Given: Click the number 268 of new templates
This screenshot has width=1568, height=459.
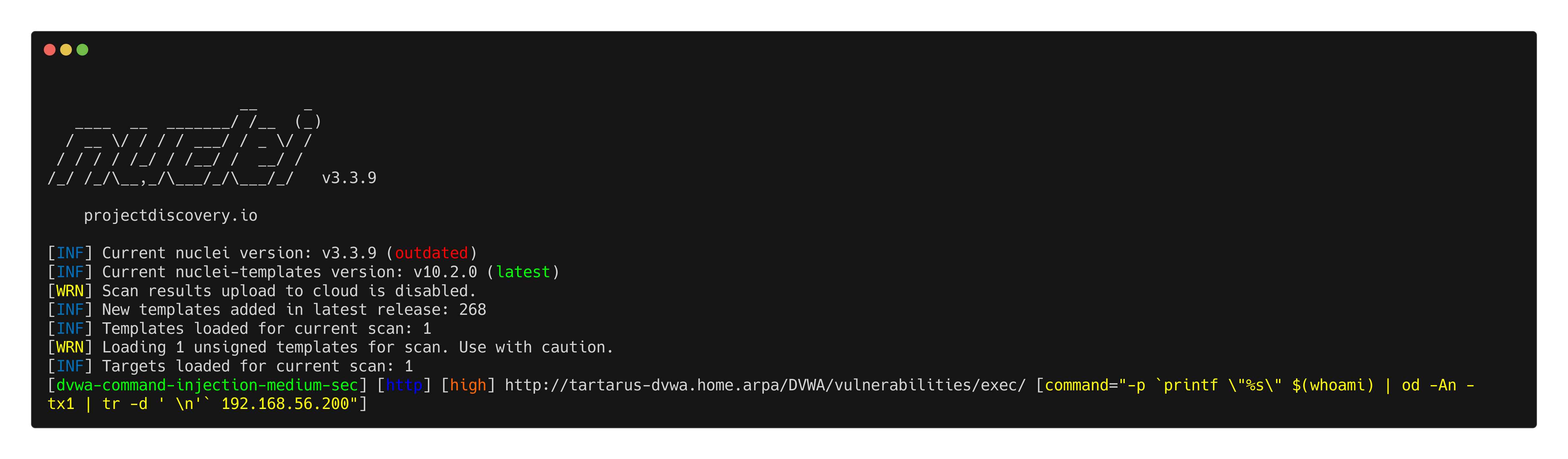Looking at the screenshot, I should tap(472, 310).
